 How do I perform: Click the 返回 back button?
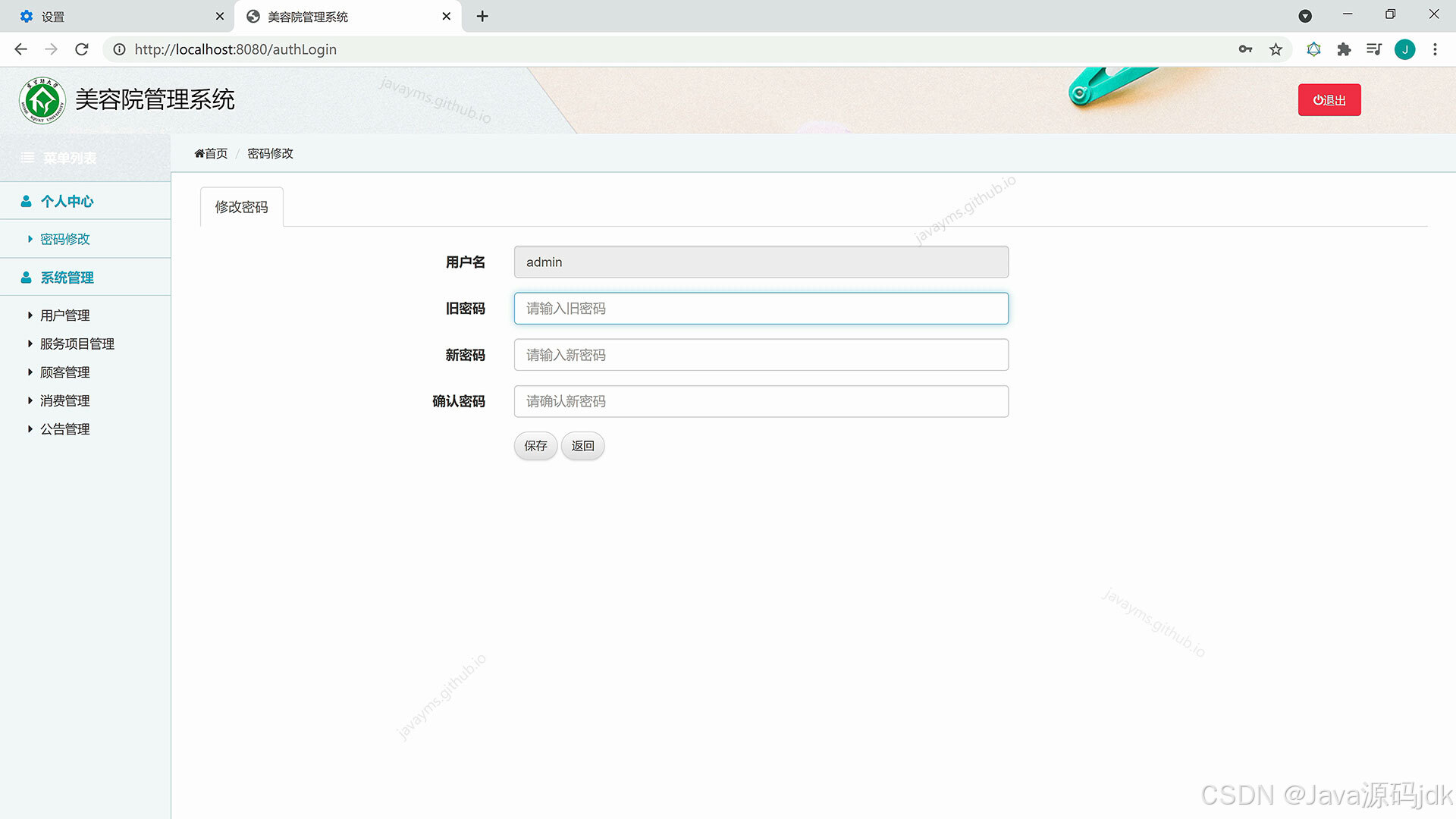coord(582,446)
